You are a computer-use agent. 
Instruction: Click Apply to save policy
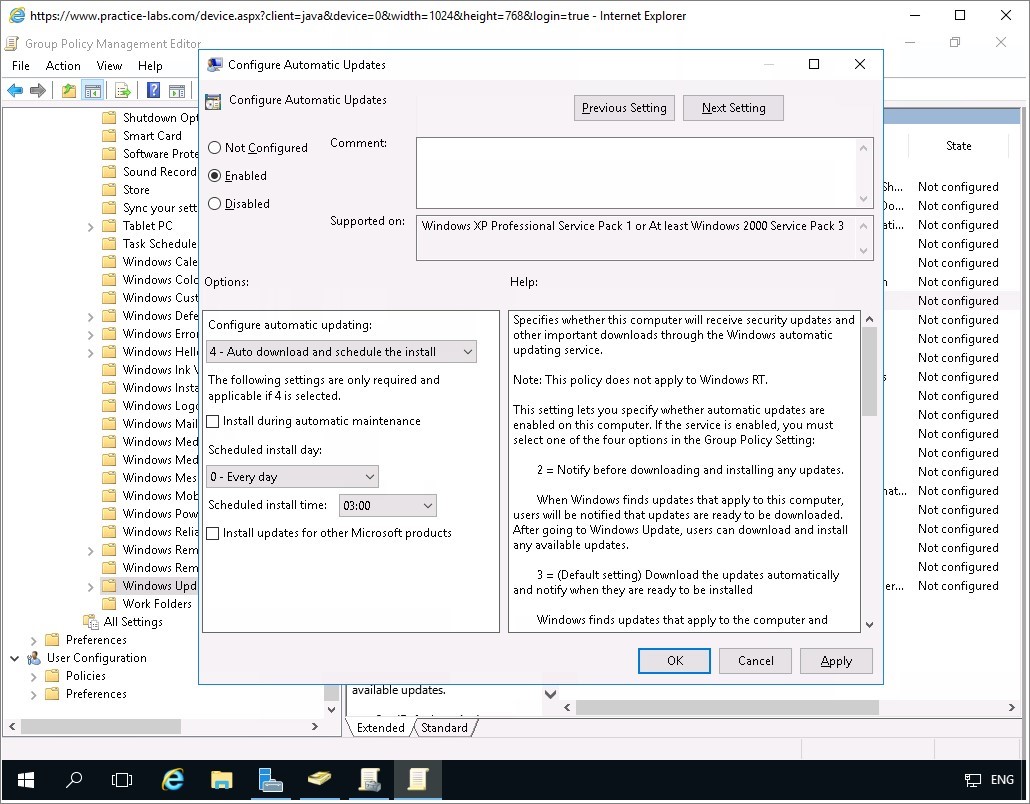(835, 661)
